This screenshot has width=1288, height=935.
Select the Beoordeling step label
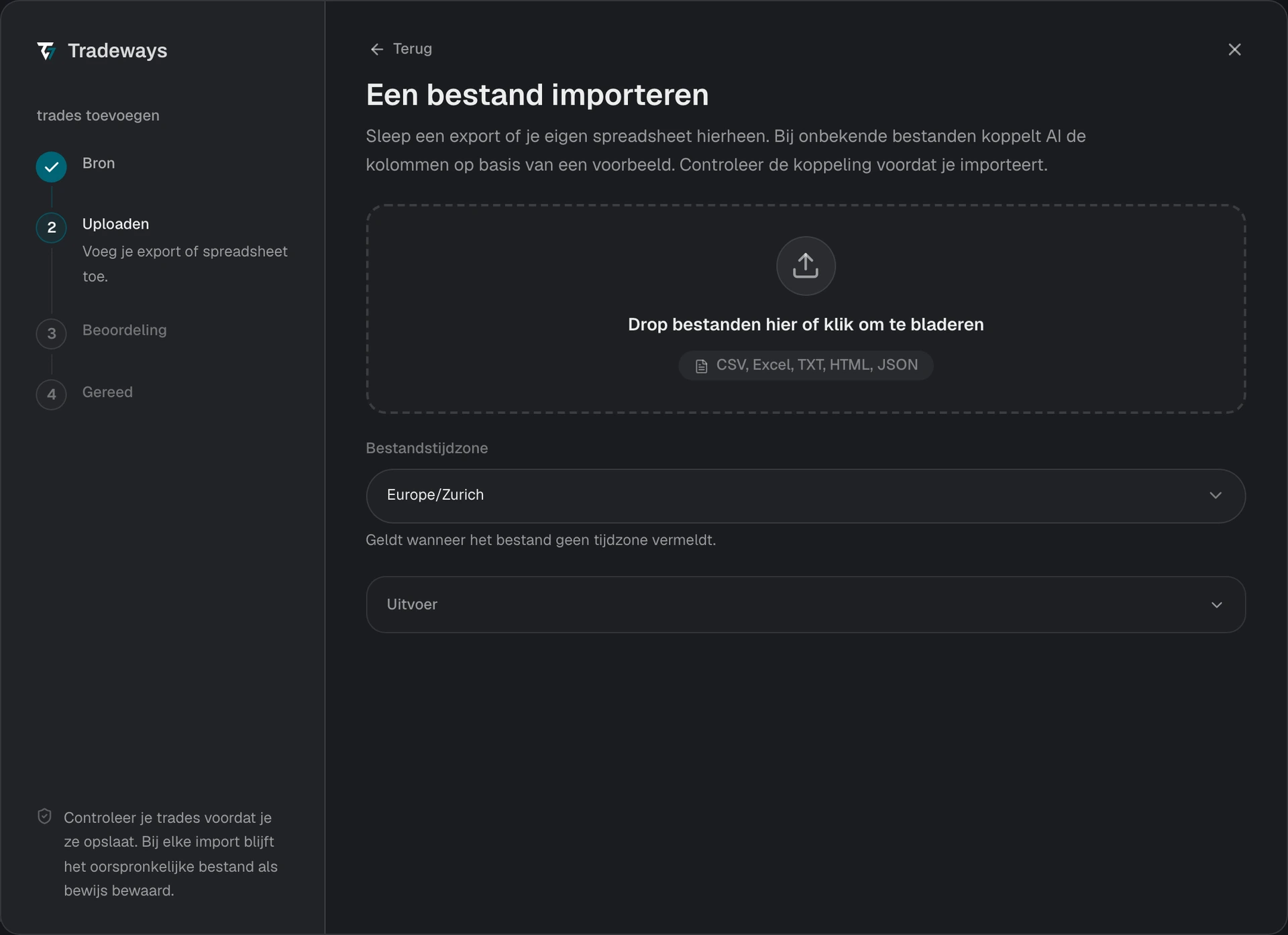(124, 330)
